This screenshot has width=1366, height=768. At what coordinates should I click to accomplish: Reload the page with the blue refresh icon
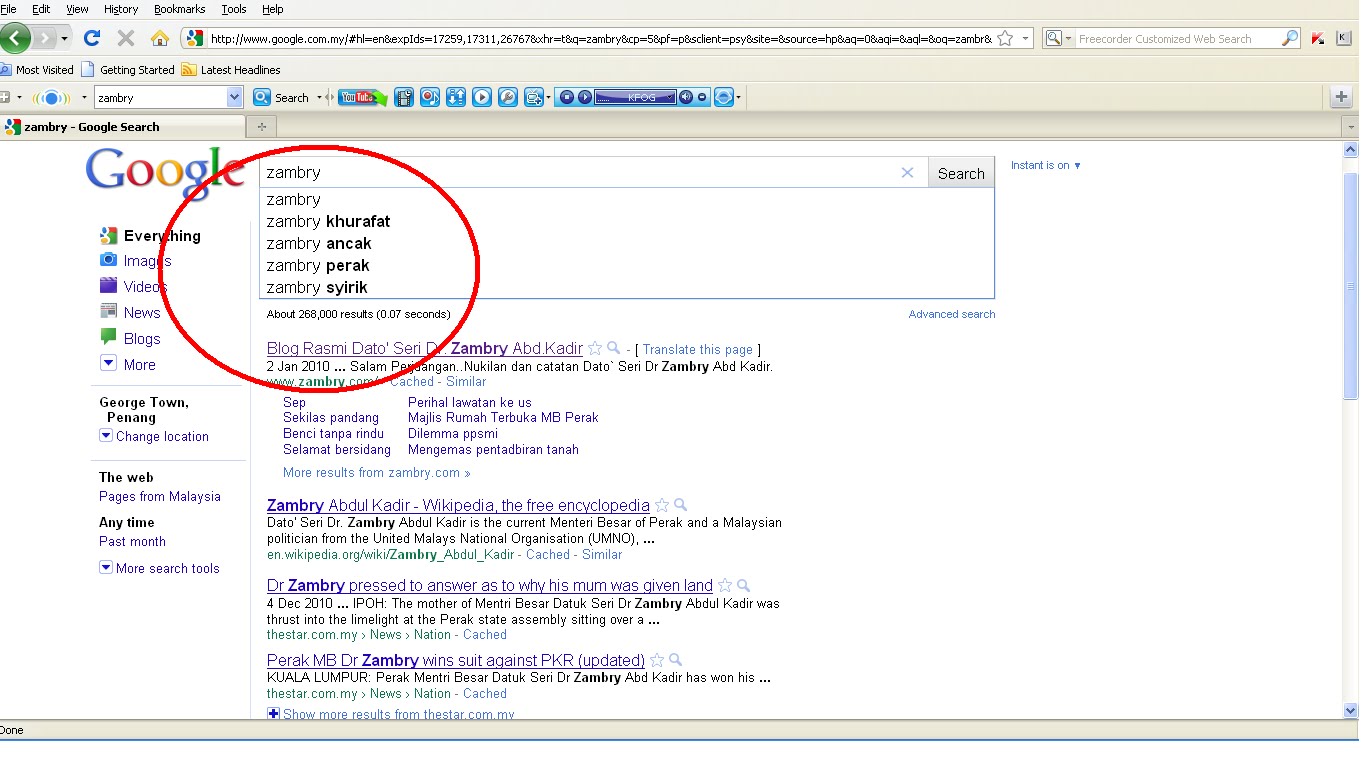coord(92,38)
